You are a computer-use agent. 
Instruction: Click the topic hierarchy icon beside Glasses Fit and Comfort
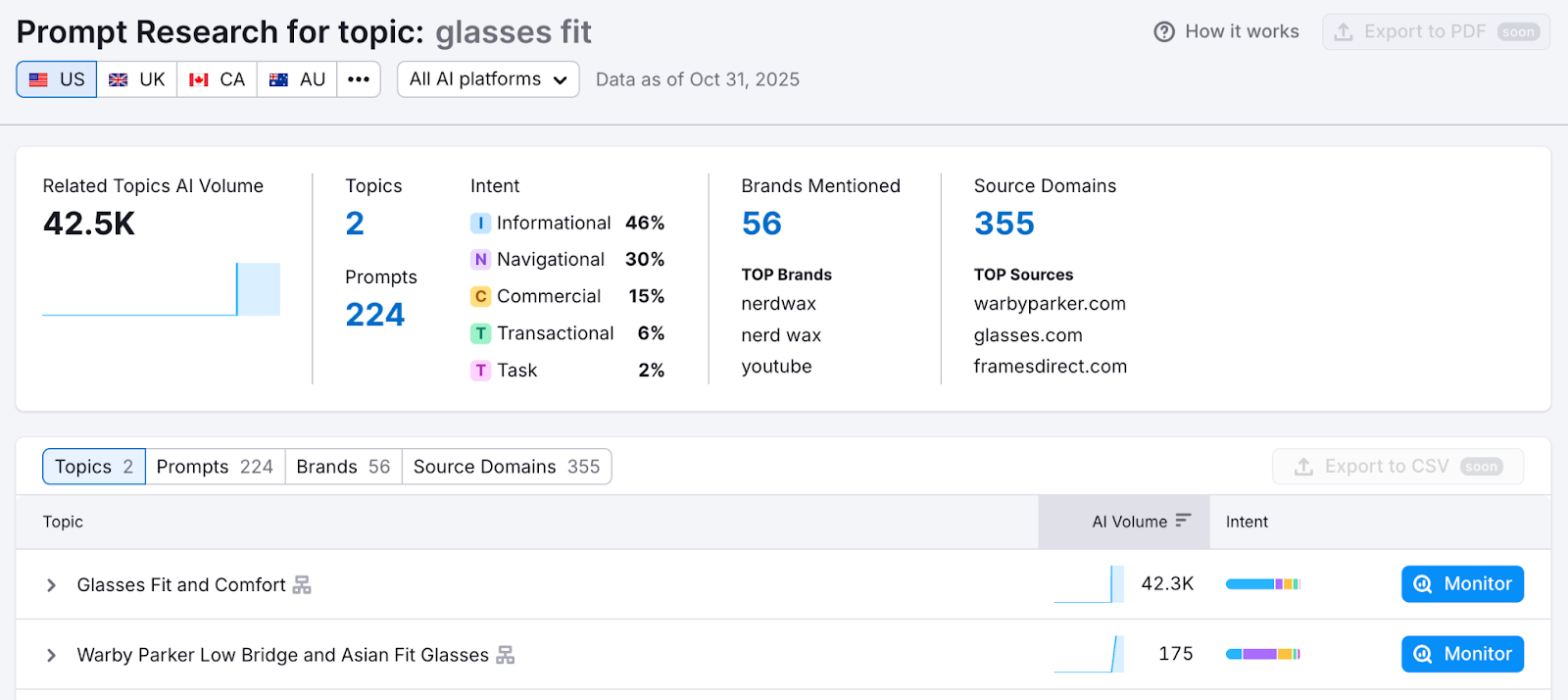(x=302, y=585)
